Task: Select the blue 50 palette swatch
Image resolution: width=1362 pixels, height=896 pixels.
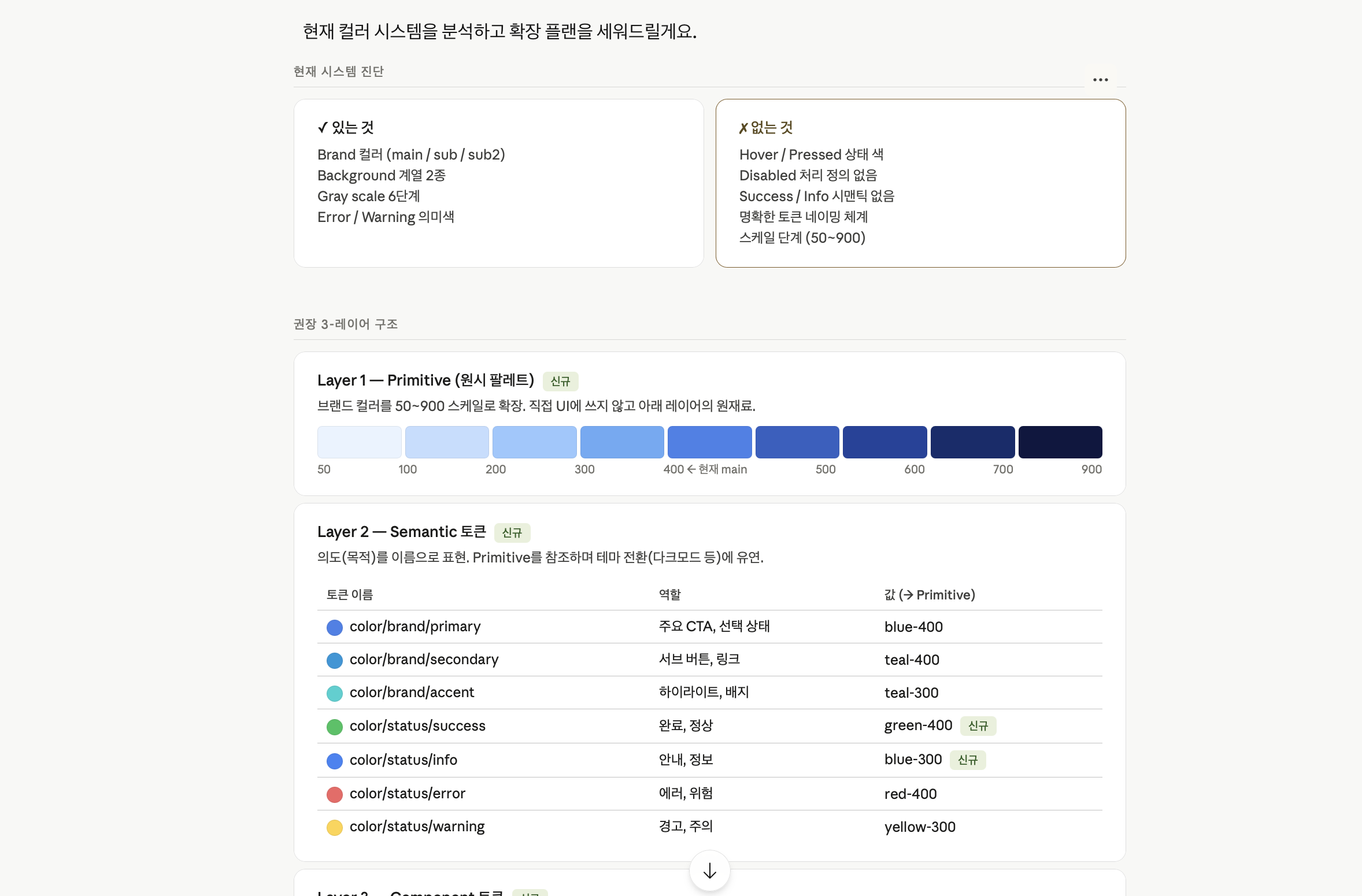Action: pos(359,442)
